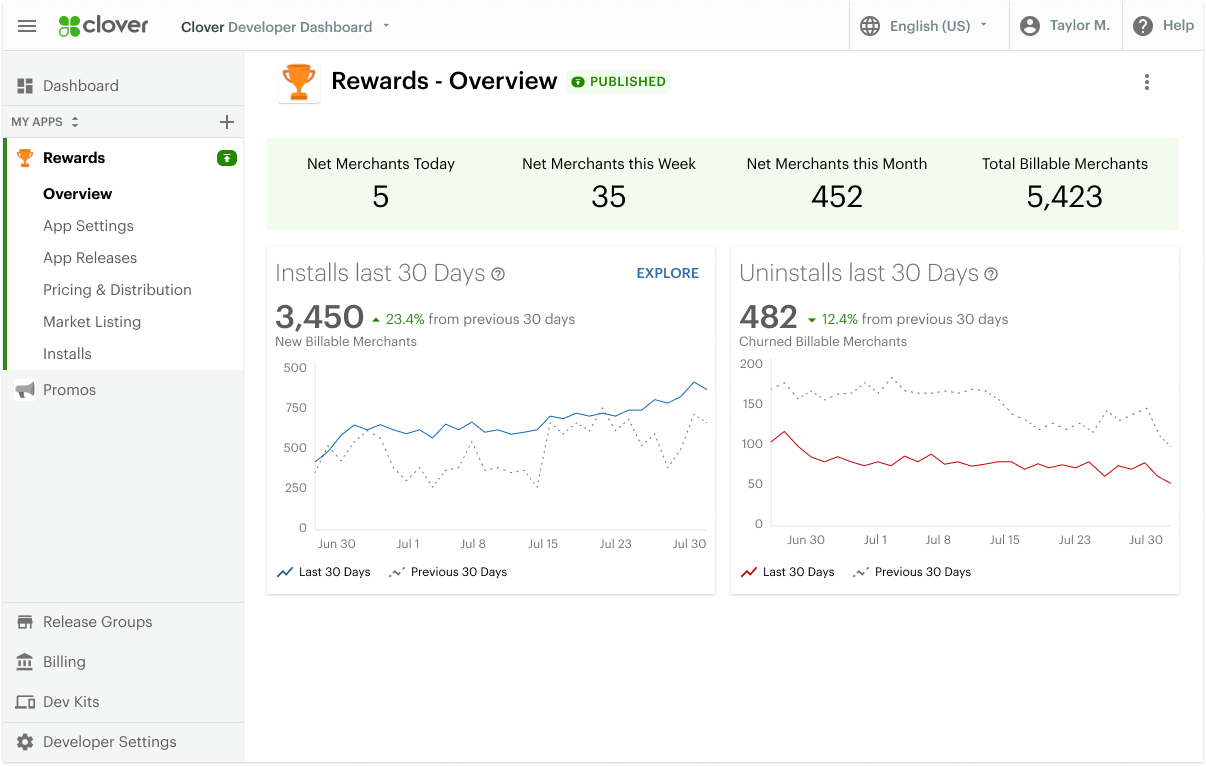Click the Rewards - Overview page title

(444, 81)
